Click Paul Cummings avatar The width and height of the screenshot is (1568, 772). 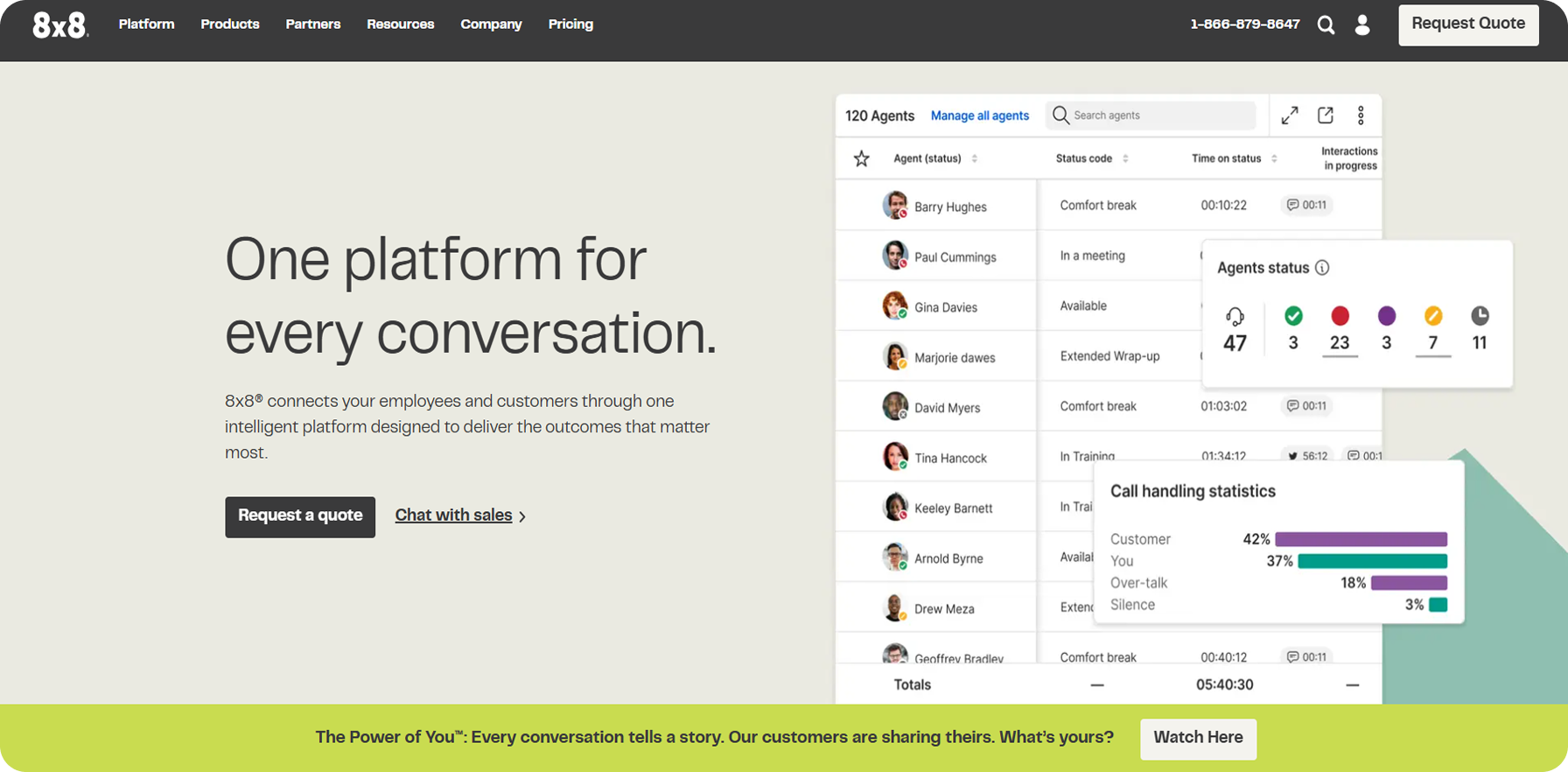pyautogui.click(x=895, y=255)
